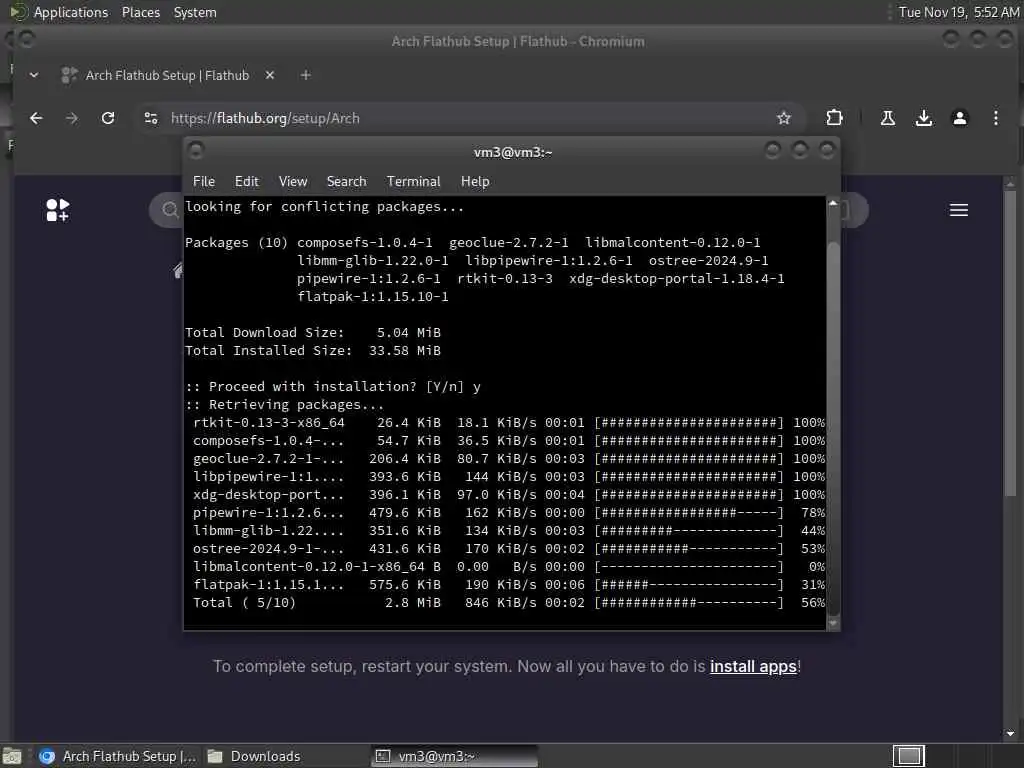Click the terminal window menu icon in titlebar
Screen dimensions: 1024x768
(x=196, y=151)
